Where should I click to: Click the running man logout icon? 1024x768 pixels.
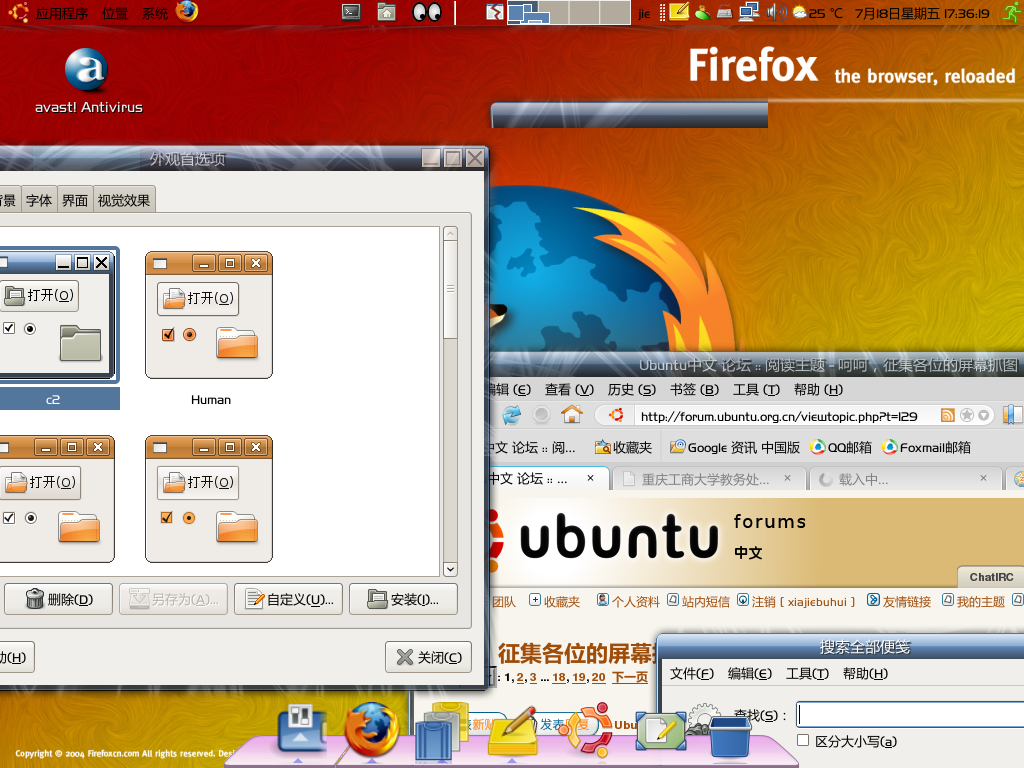pyautogui.click(x=1012, y=12)
